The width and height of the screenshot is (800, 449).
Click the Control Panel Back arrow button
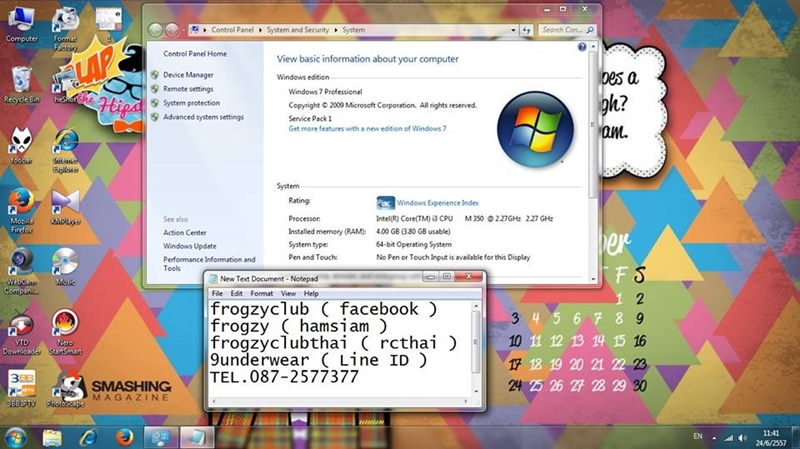point(156,30)
